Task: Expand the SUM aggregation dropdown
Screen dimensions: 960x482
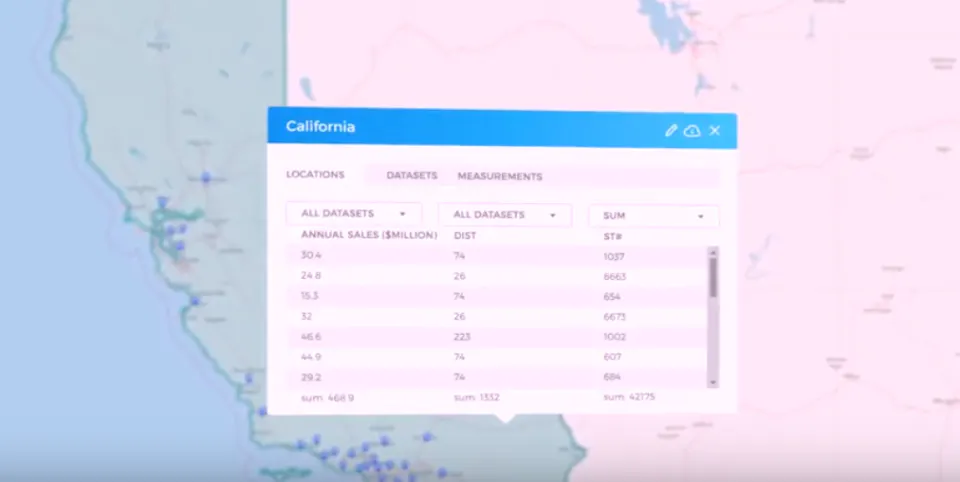Action: [x=654, y=216]
